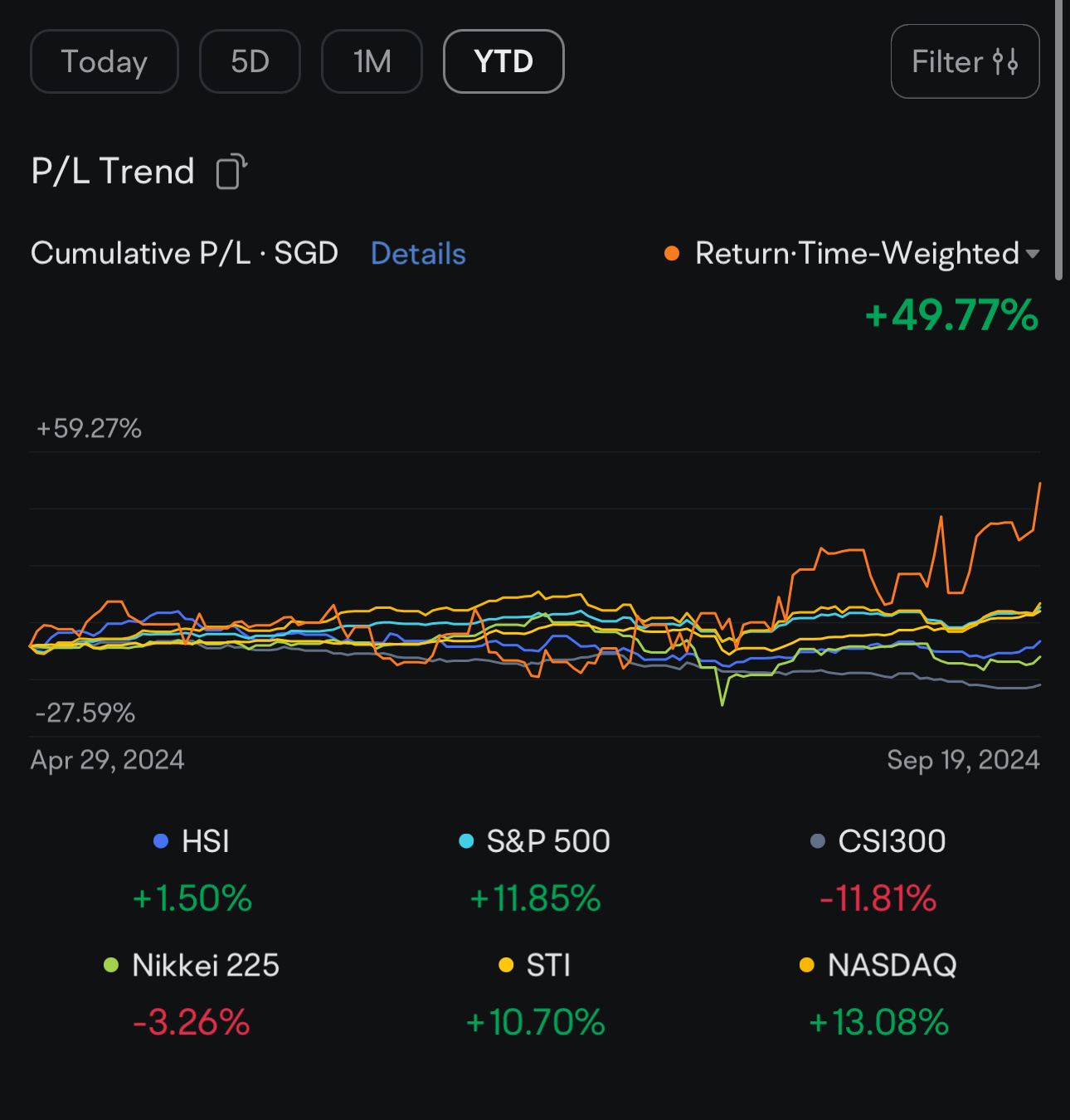The height and width of the screenshot is (1120, 1070).
Task: Toggle the HSI index line
Action: (x=192, y=841)
